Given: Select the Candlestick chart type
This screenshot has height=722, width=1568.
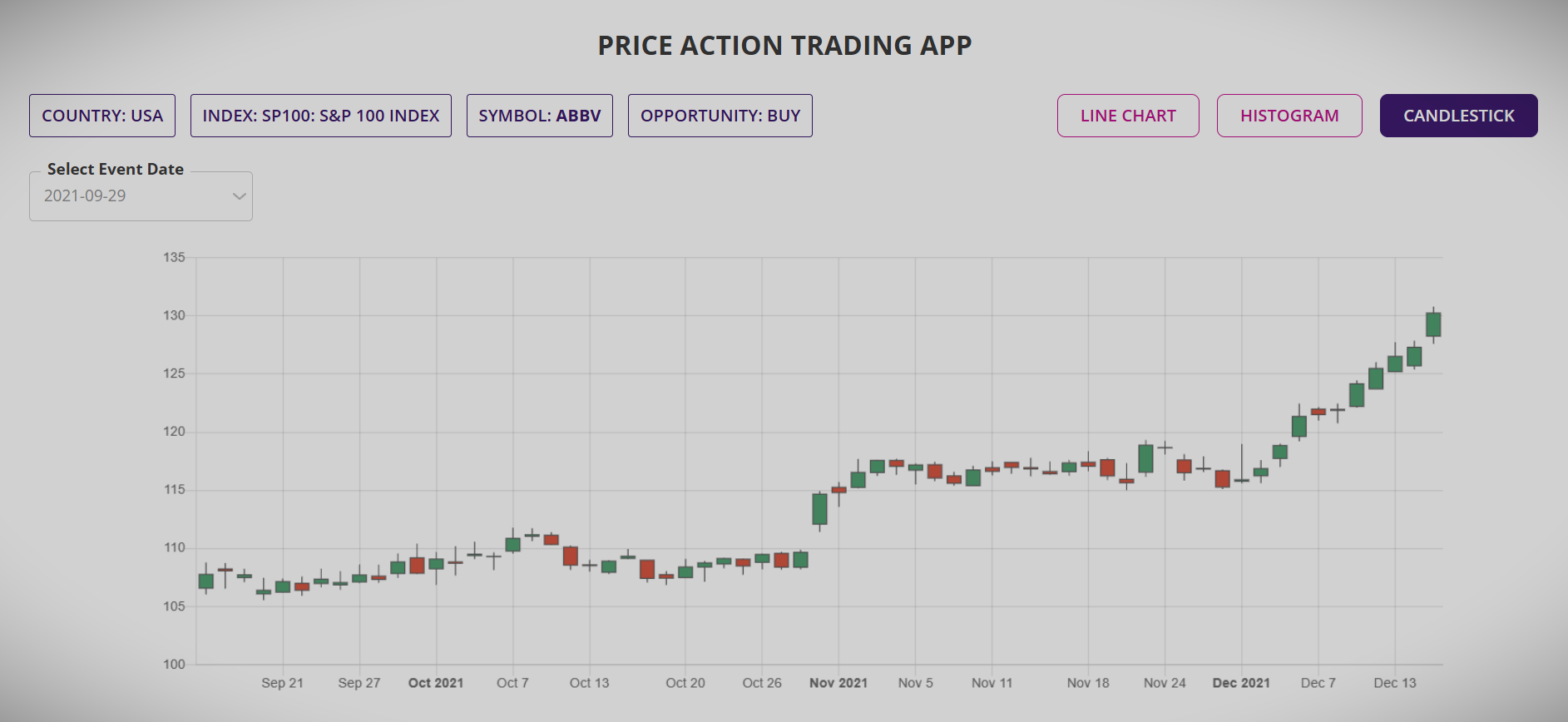Looking at the screenshot, I should pyautogui.click(x=1458, y=116).
